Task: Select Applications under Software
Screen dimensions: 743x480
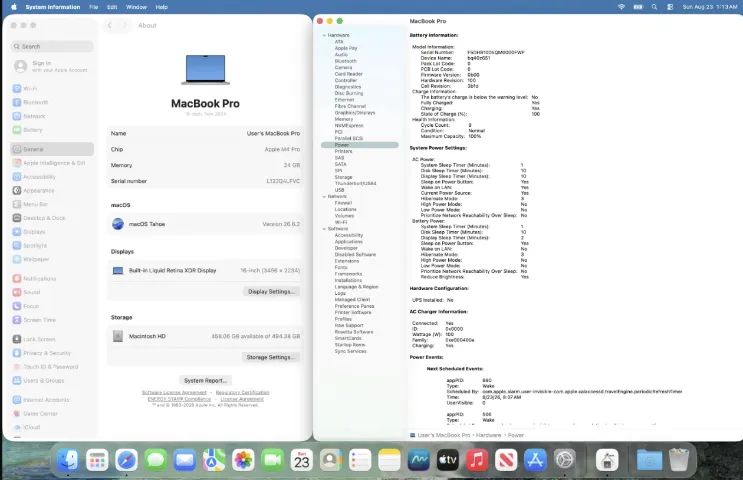Action: click(348, 242)
